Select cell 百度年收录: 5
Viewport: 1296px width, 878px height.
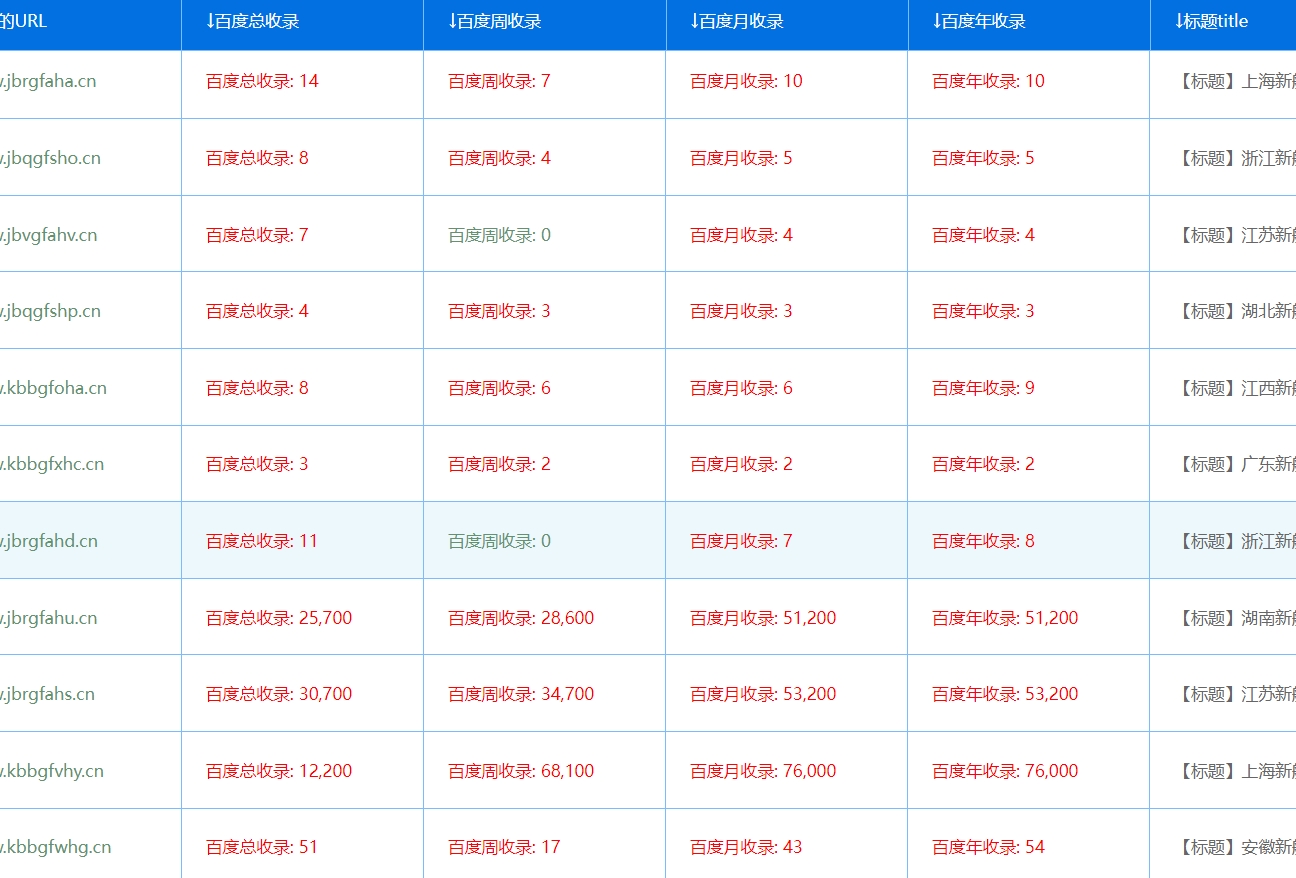[983, 158]
